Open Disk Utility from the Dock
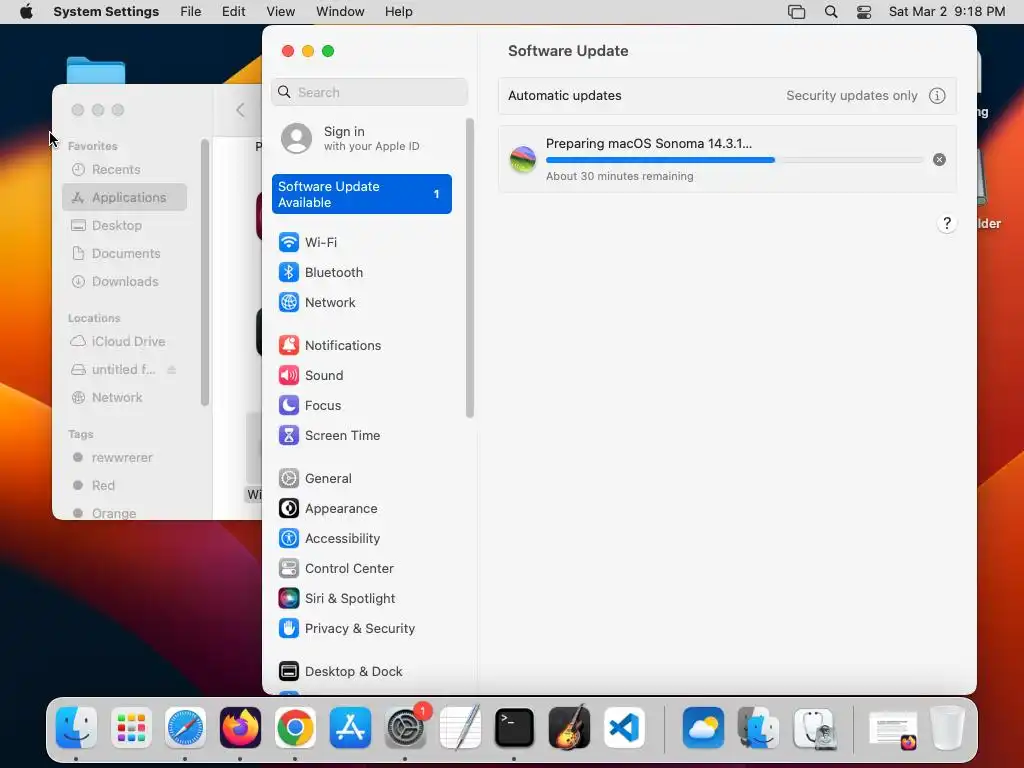This screenshot has width=1024, height=768. (x=816, y=728)
